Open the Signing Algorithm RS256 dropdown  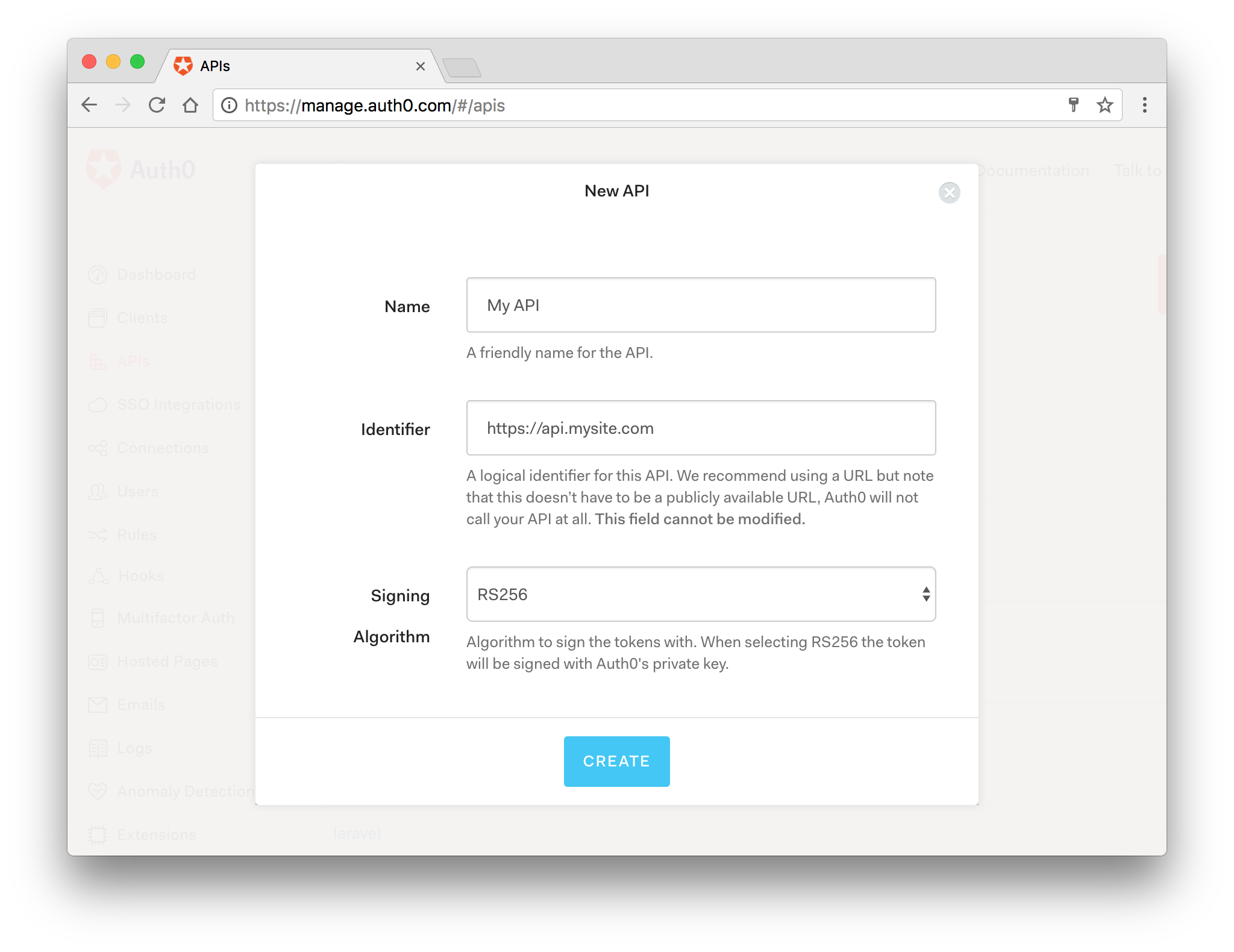tap(701, 594)
